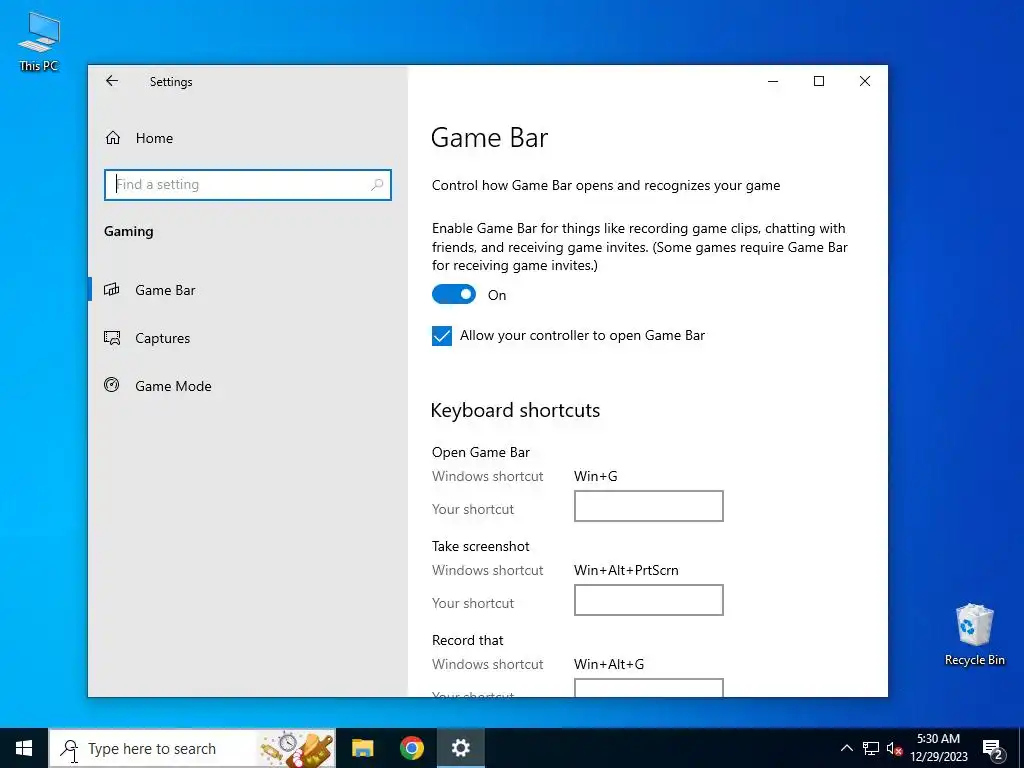Launch Google Chrome from the taskbar
The image size is (1024, 768).
click(x=411, y=748)
